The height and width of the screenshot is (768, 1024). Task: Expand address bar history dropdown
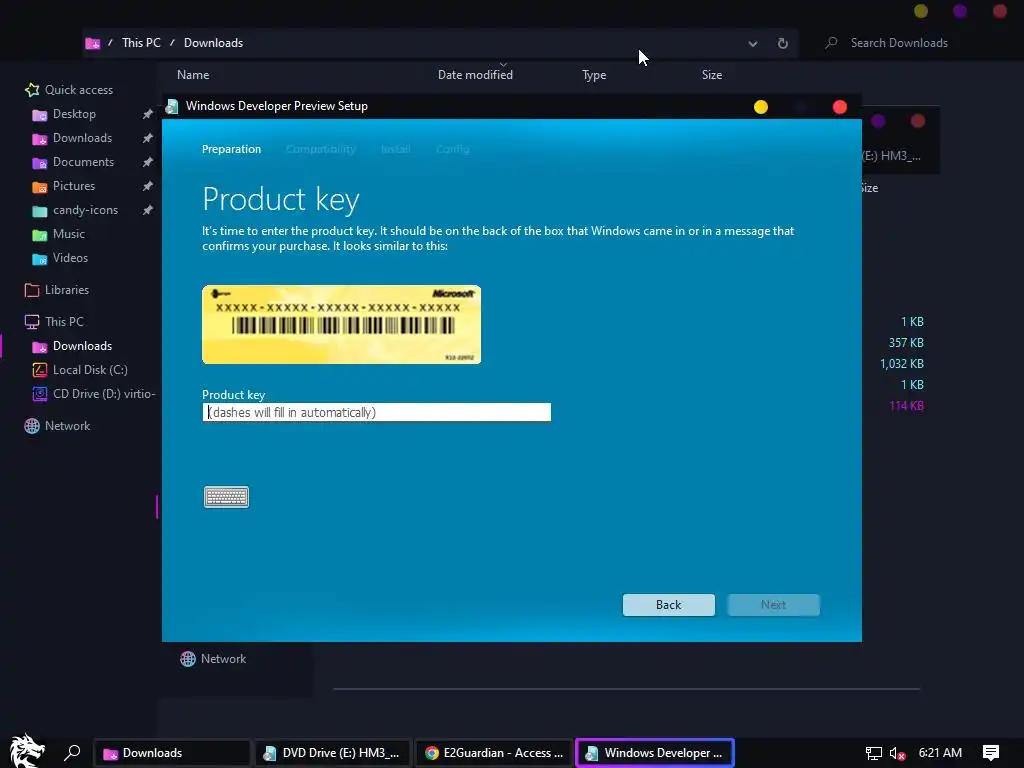(x=753, y=44)
